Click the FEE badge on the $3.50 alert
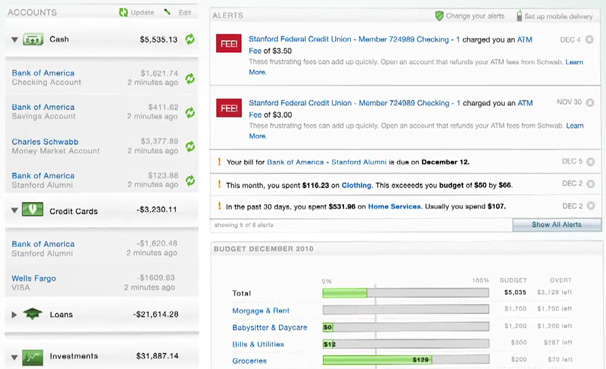 click(x=229, y=44)
